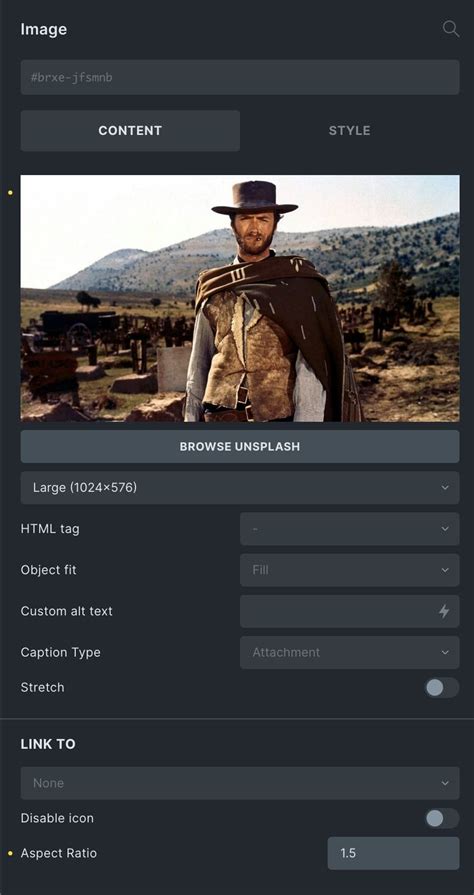This screenshot has height=895, width=474.
Task: Open the Link To None dropdown
Action: [x=240, y=783]
